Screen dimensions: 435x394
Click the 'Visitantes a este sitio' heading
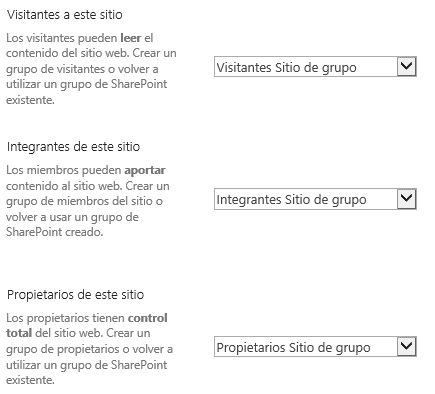[65, 15]
